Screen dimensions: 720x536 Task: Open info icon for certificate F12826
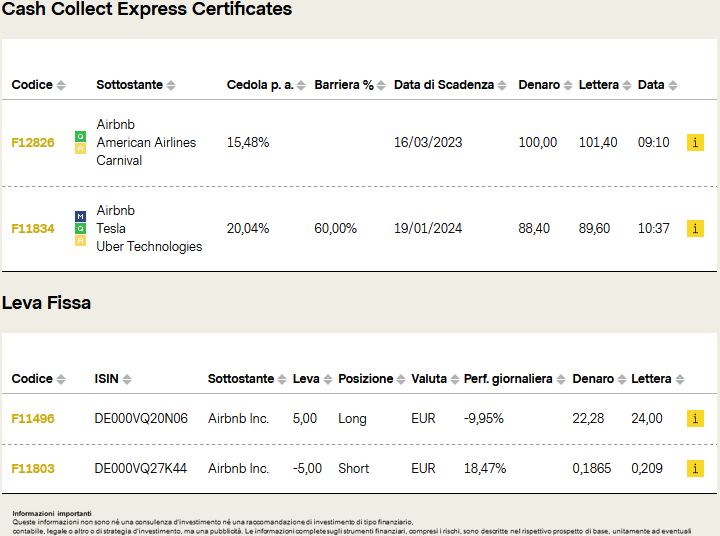695,142
